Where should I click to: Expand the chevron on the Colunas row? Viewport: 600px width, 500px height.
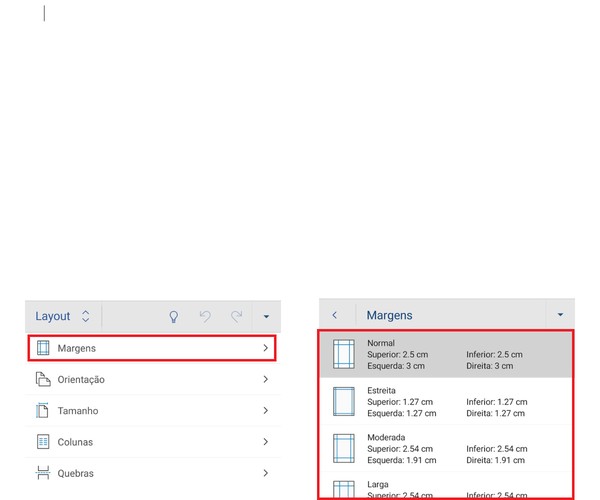pyautogui.click(x=266, y=442)
